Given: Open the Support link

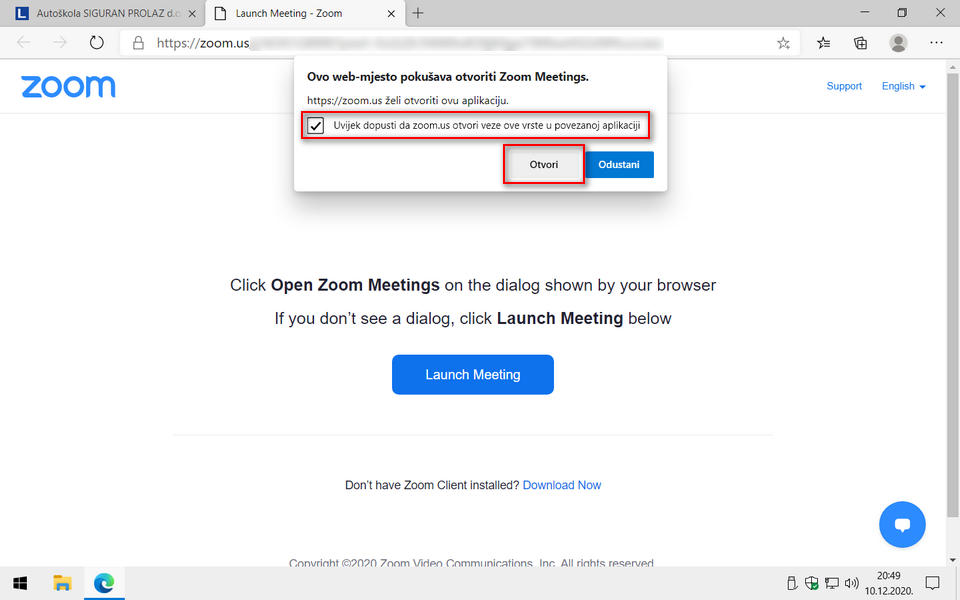Looking at the screenshot, I should click(x=844, y=86).
